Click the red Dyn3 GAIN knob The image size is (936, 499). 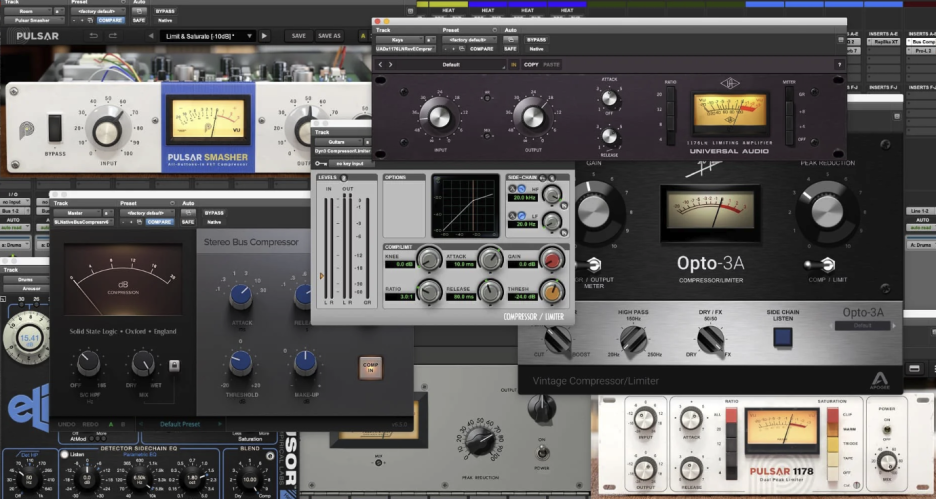[551, 259]
